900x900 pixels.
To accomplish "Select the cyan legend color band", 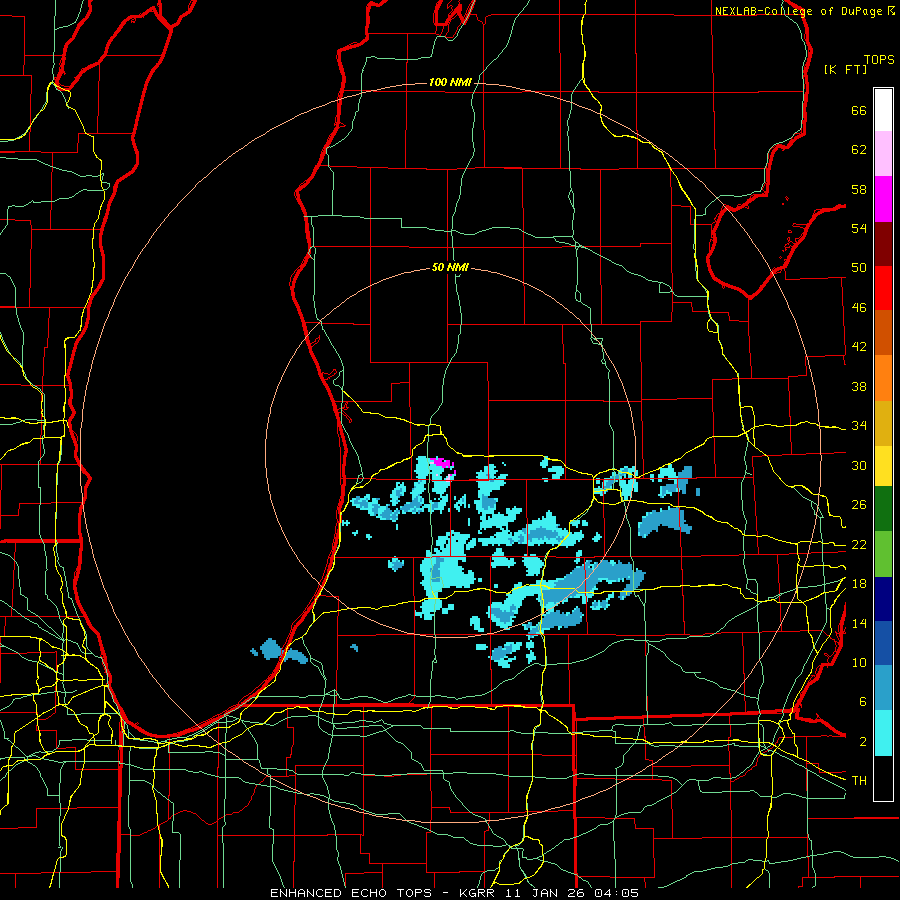I will tap(883, 733).
